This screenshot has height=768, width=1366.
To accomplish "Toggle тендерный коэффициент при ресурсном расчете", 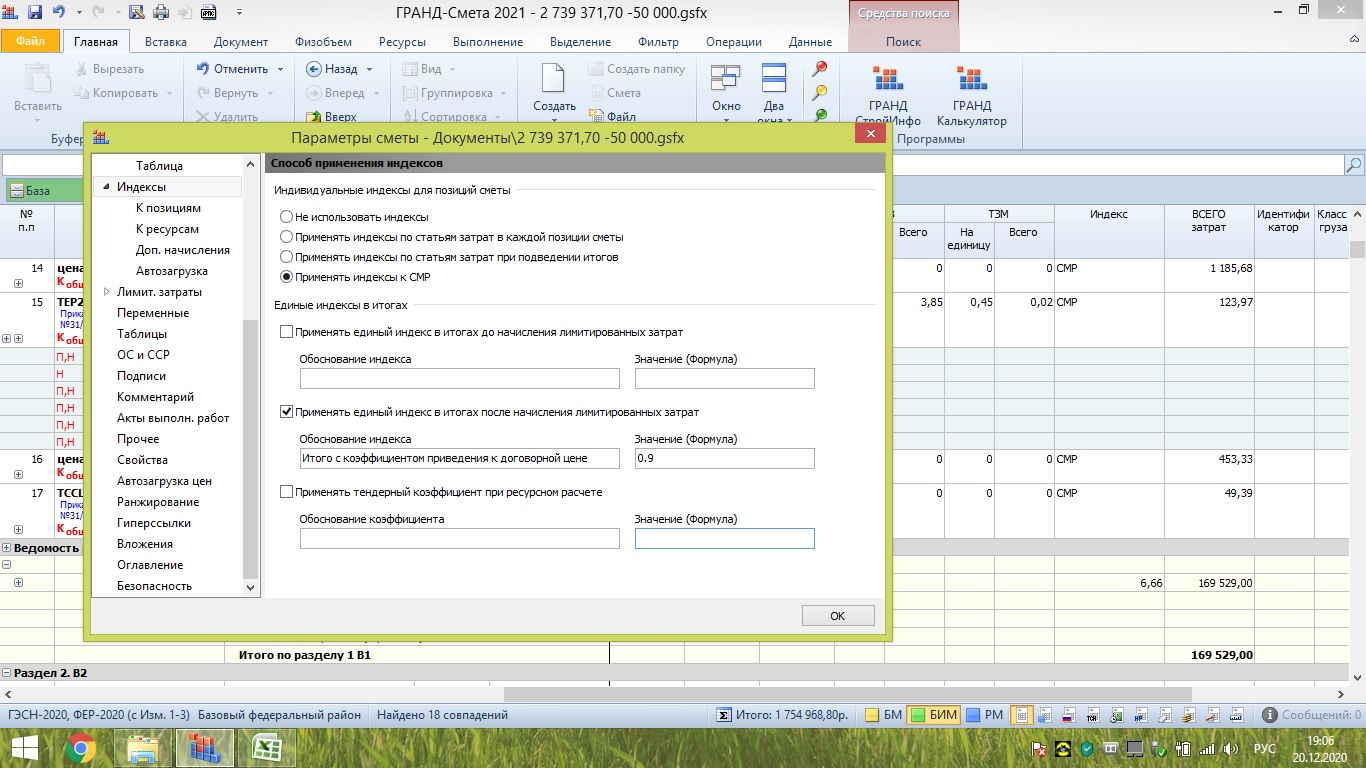I will click(x=287, y=492).
